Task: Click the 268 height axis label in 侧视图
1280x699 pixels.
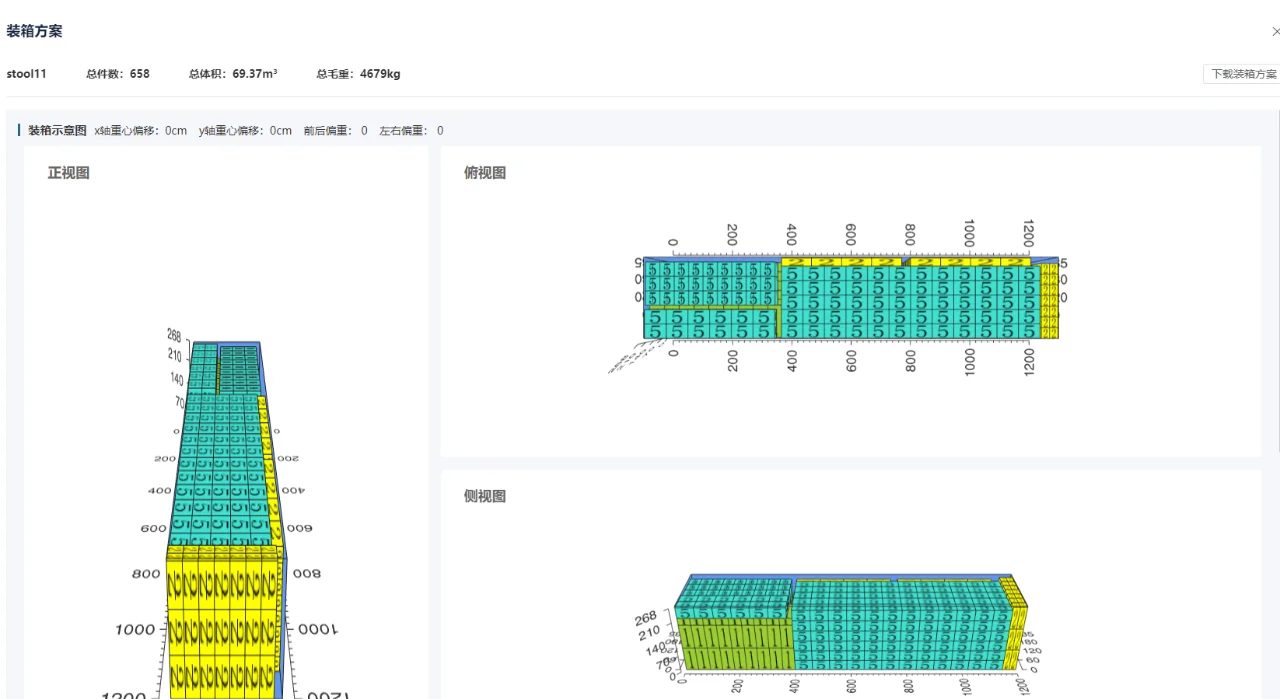Action: click(647, 618)
